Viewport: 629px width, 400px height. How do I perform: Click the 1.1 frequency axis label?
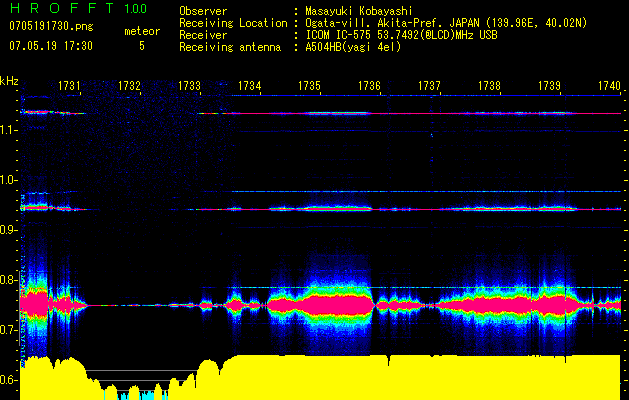point(8,130)
